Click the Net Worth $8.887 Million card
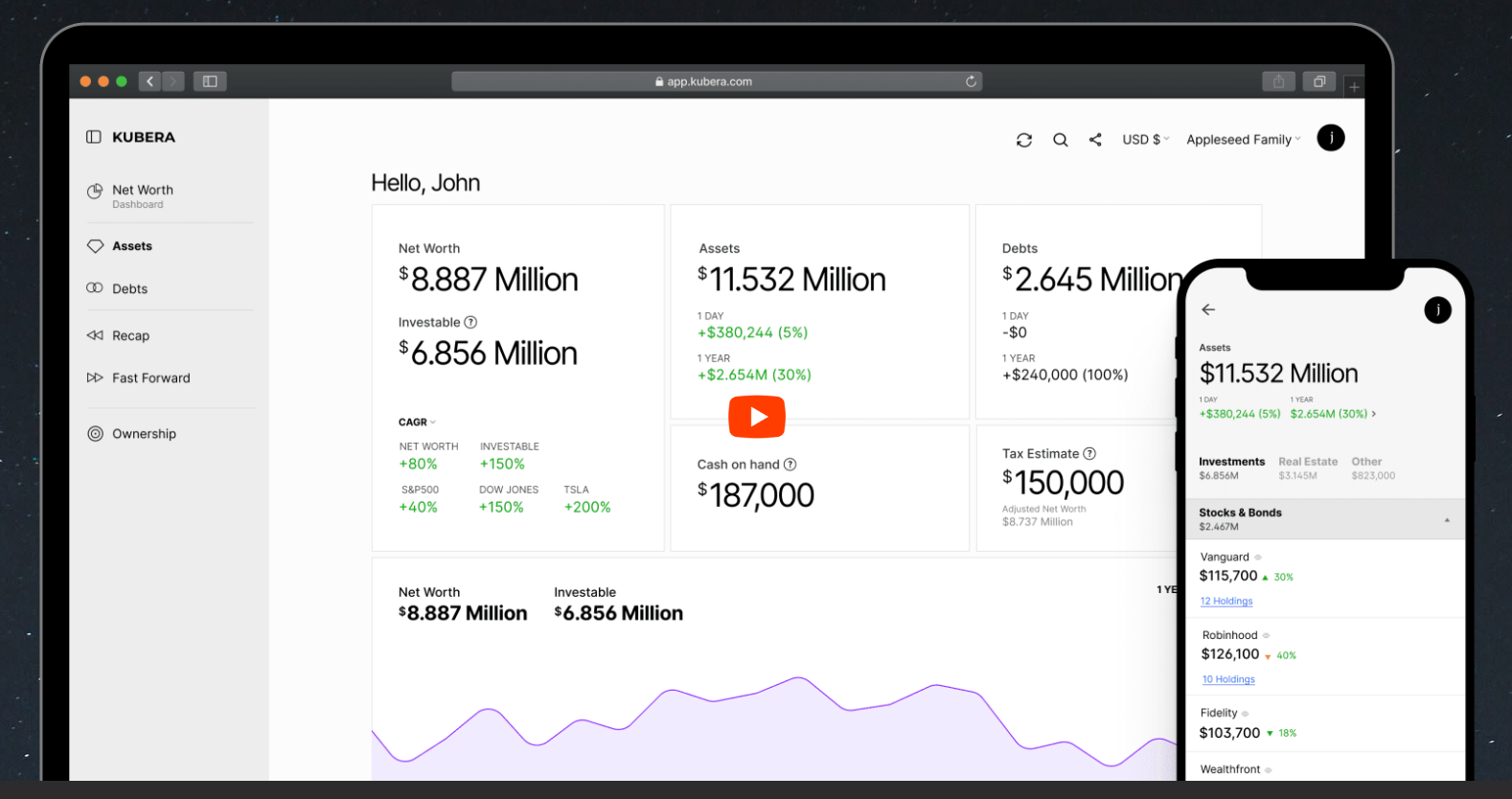Screen dimensions: 1512x799 point(517,377)
